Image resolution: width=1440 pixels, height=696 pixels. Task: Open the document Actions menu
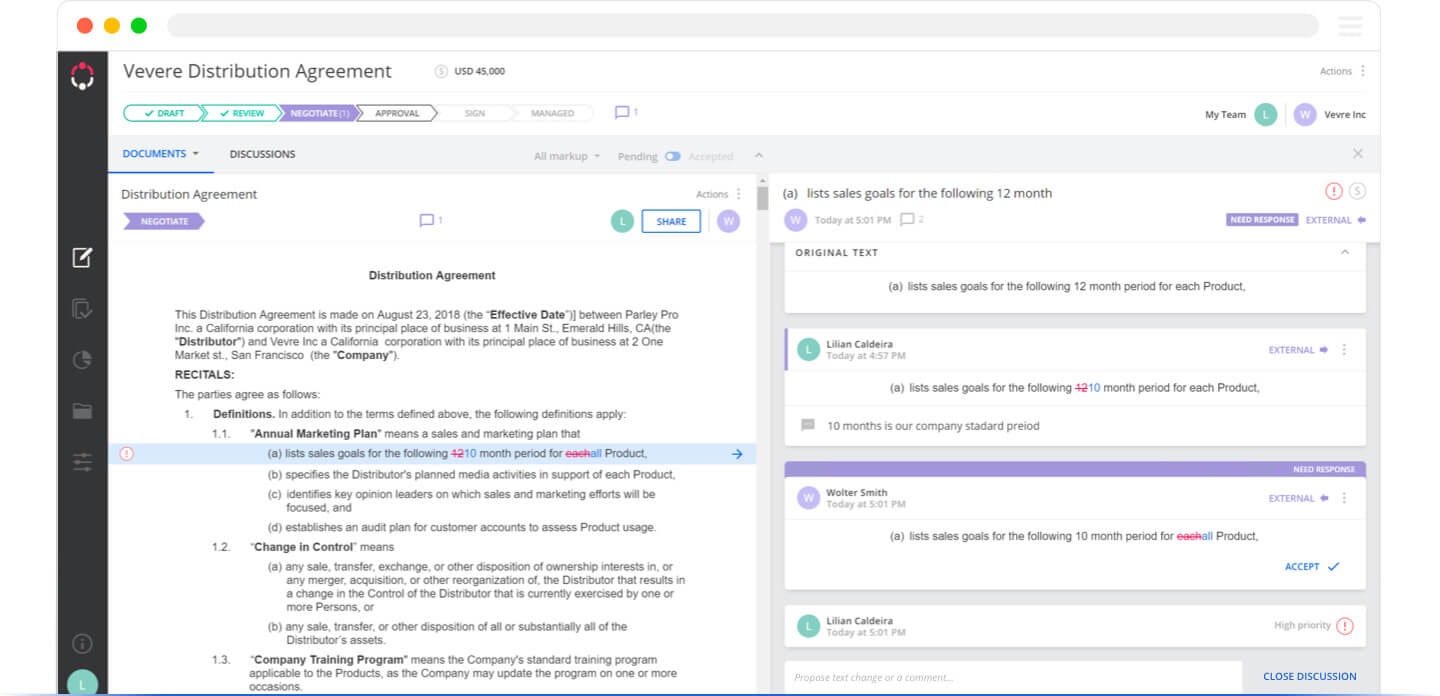coord(719,194)
